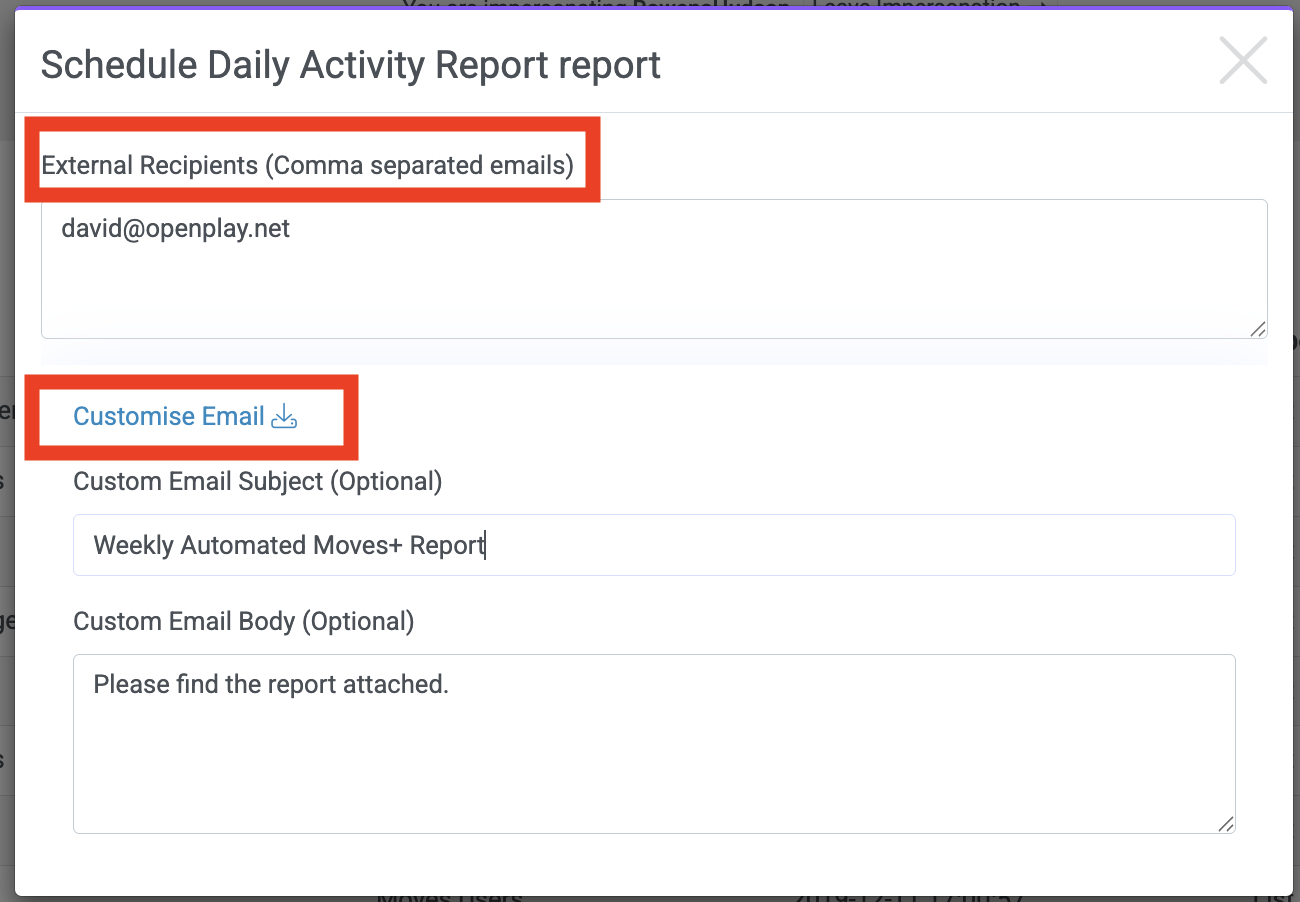Click the Custom Email Body resize handle

1226,824
